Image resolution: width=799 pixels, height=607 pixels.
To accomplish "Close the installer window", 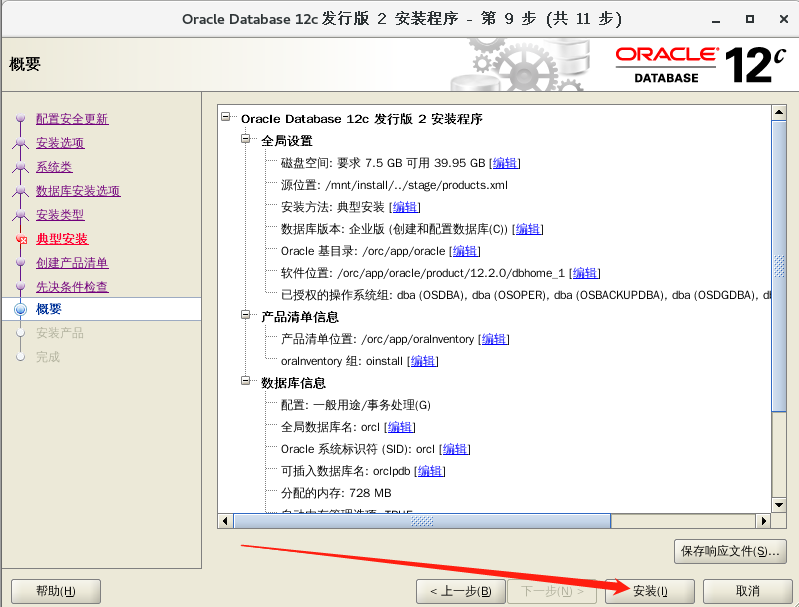I will point(784,19).
